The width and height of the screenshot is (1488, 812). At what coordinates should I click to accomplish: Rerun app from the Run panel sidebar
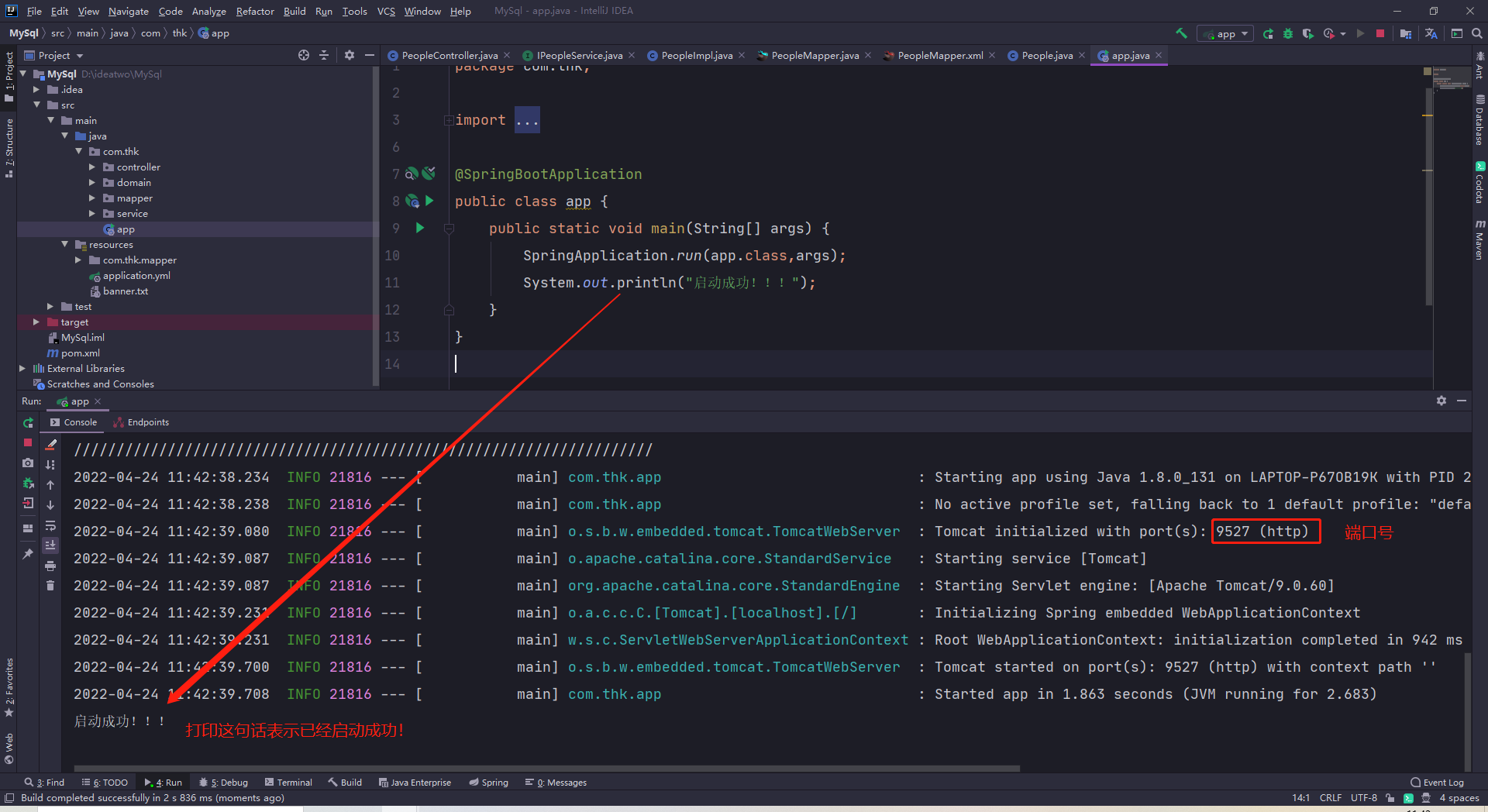tap(28, 422)
